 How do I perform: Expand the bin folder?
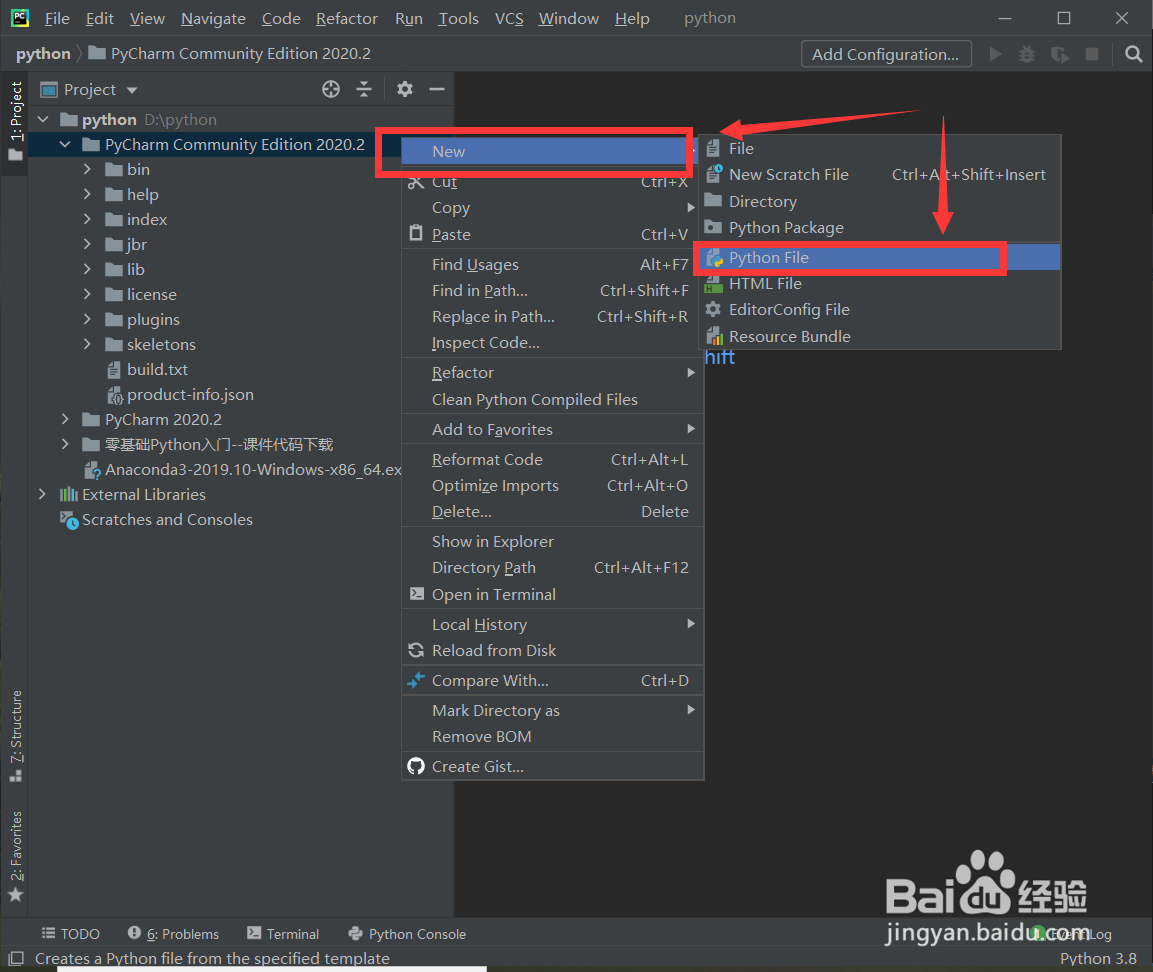(x=88, y=169)
